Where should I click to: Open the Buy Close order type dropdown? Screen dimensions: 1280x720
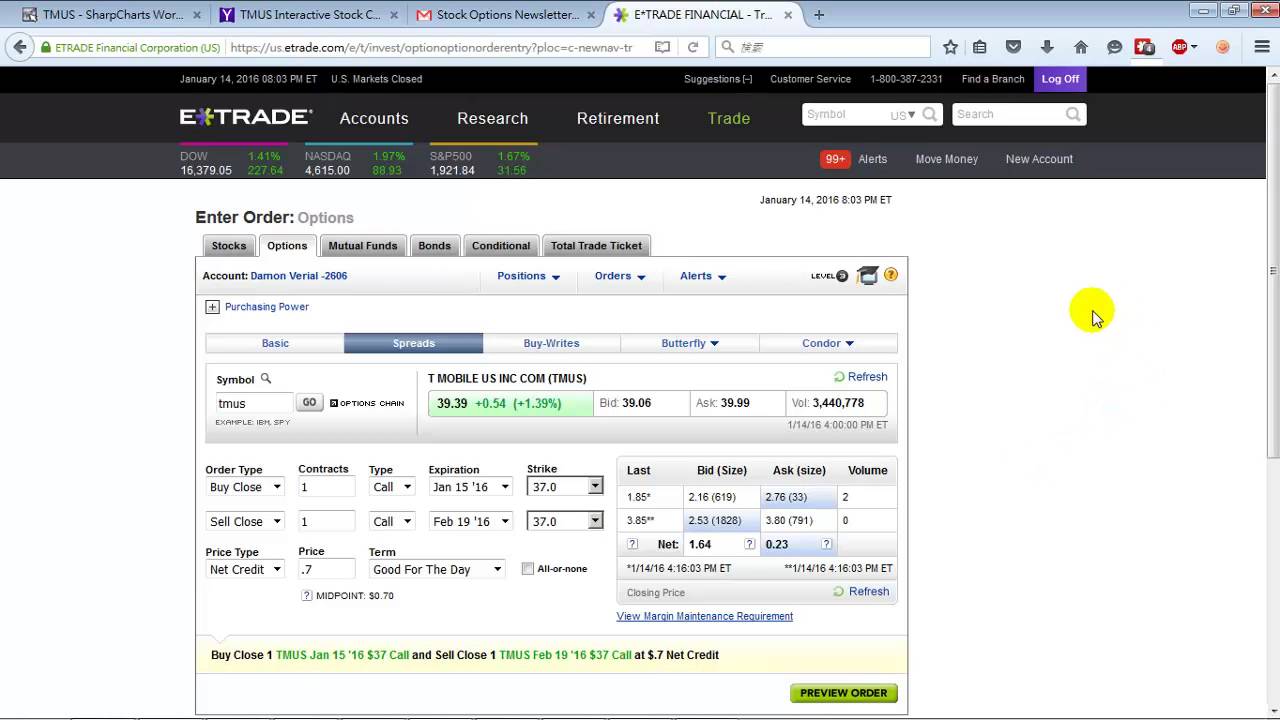coord(245,487)
